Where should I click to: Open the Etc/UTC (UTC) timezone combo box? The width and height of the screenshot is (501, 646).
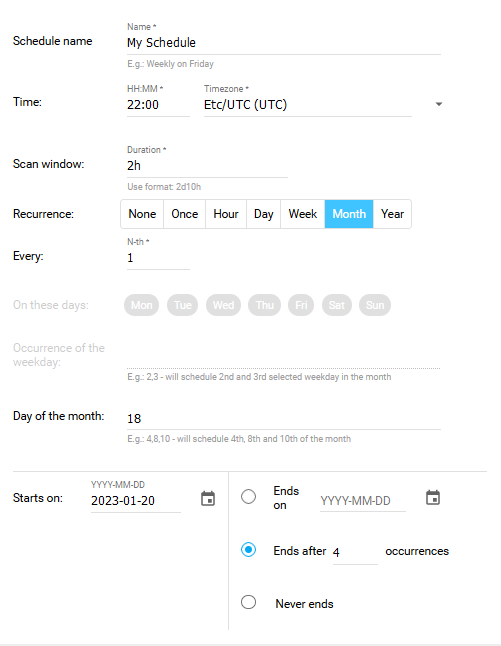[308, 105]
